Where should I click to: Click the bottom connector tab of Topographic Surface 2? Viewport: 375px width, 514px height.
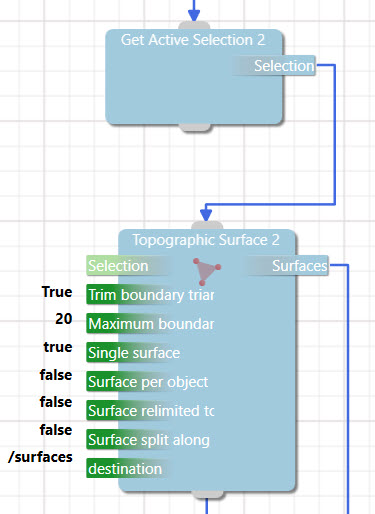[208, 494]
